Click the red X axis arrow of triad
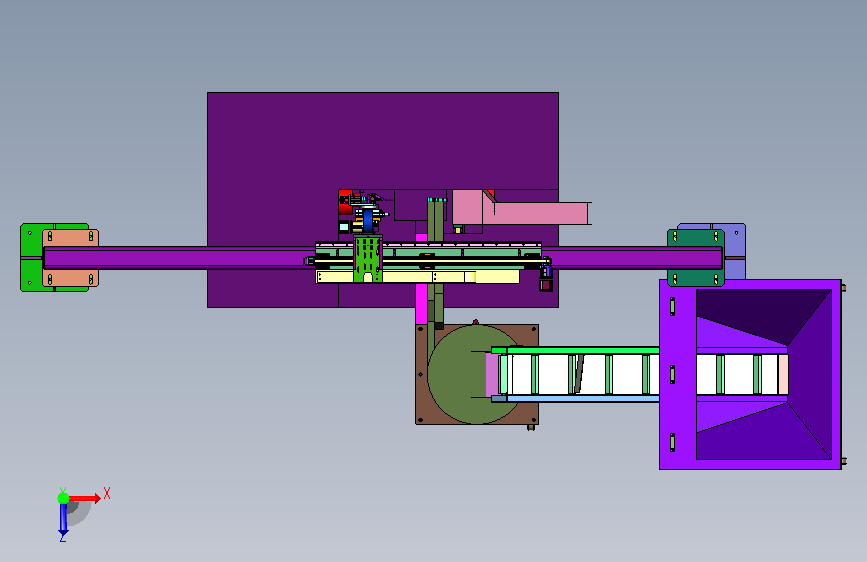 point(86,498)
